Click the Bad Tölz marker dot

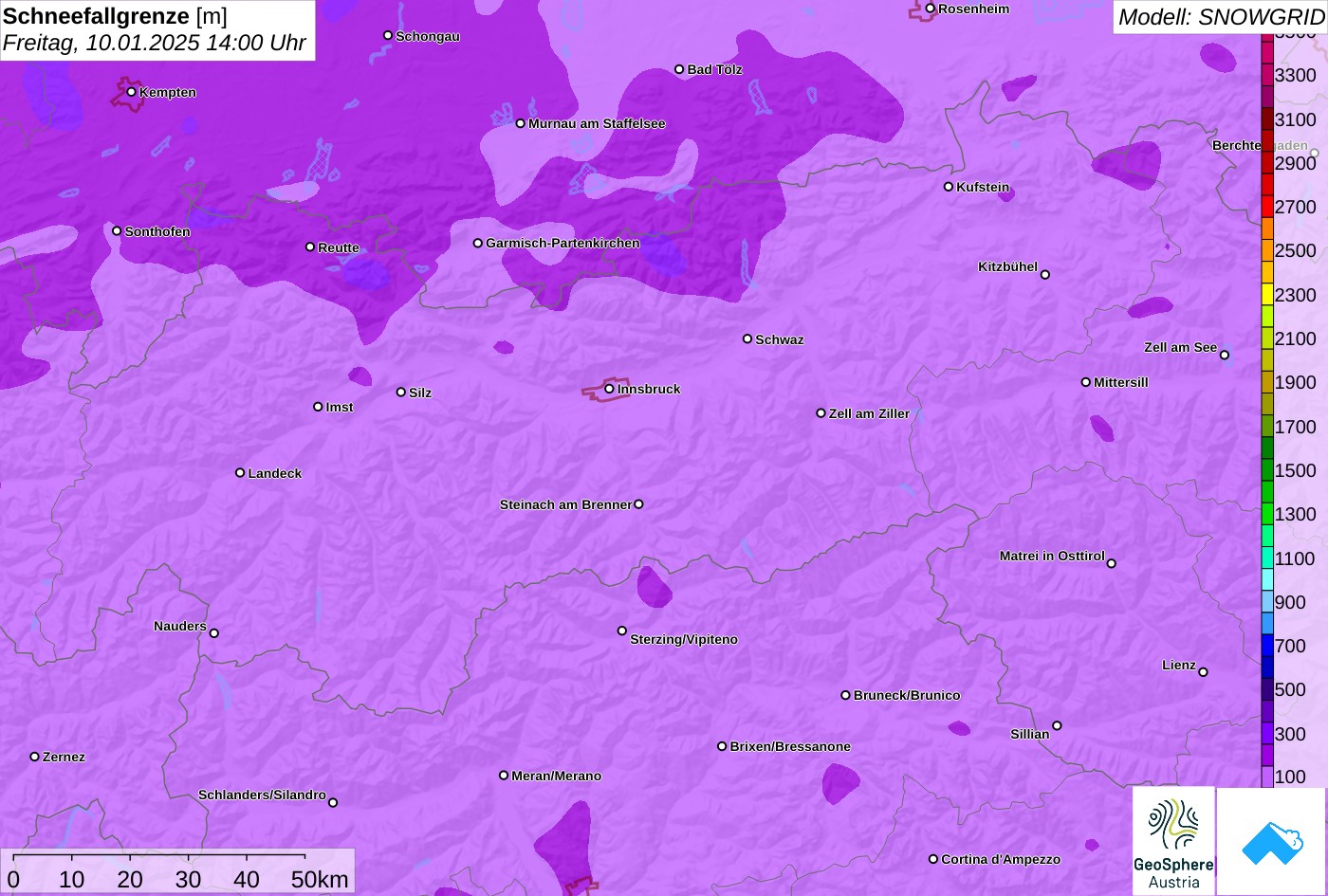[679, 69]
